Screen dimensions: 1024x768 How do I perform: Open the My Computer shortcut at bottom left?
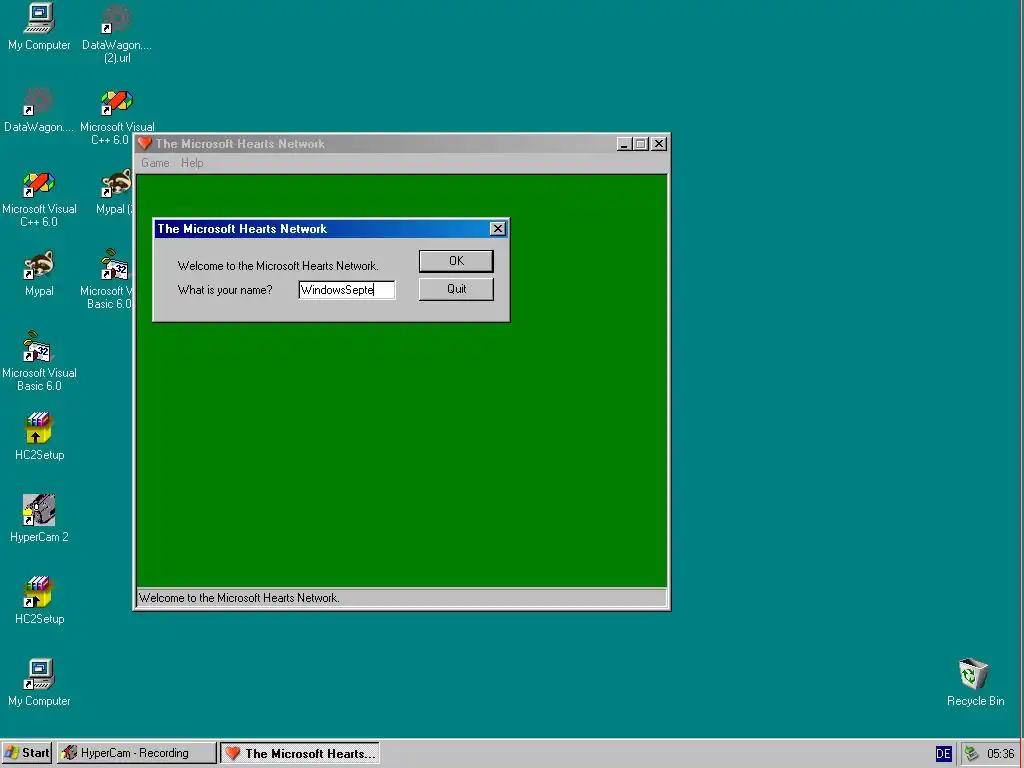pos(39,675)
